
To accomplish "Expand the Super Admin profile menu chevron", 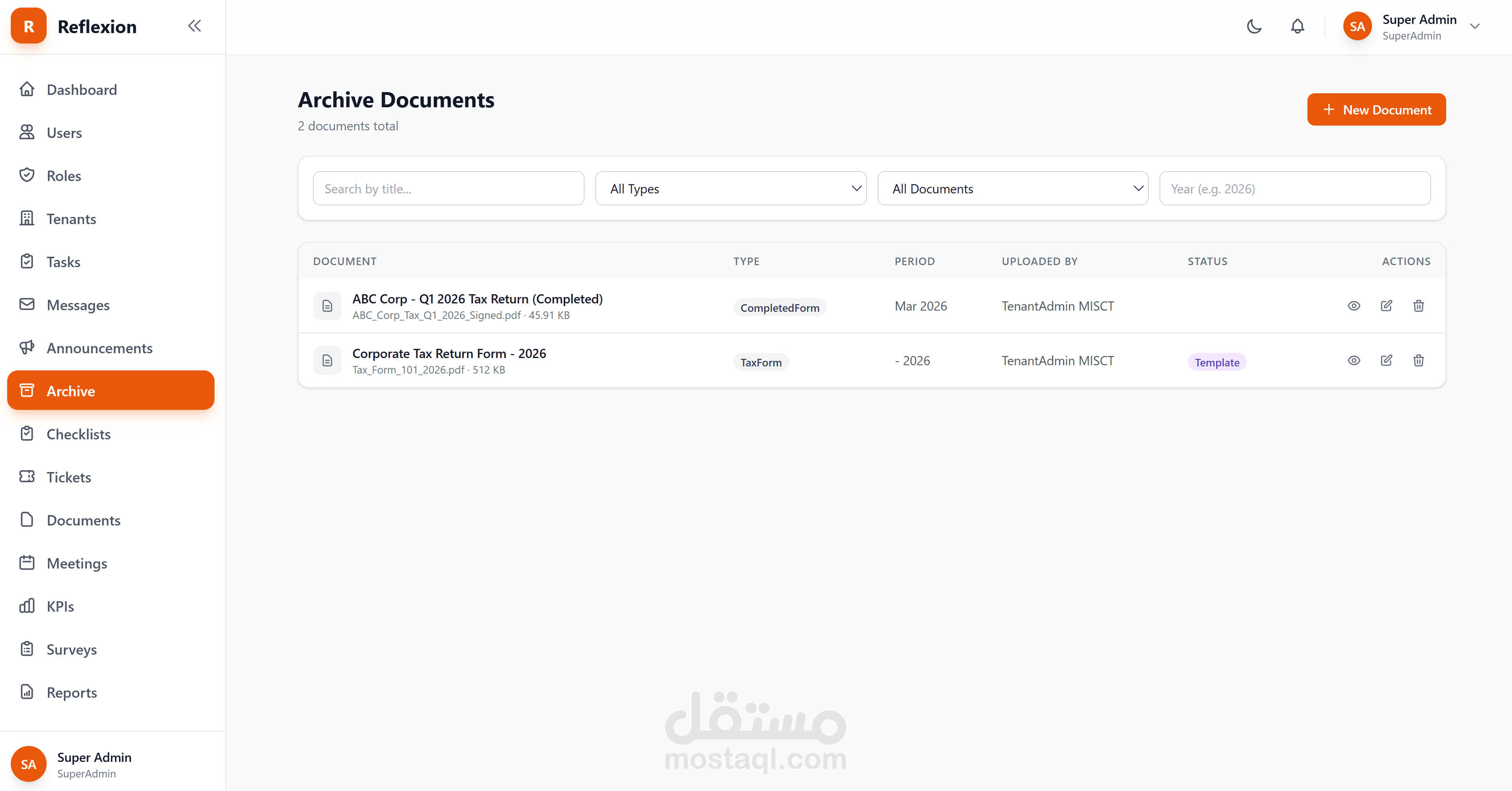I will (x=1475, y=26).
